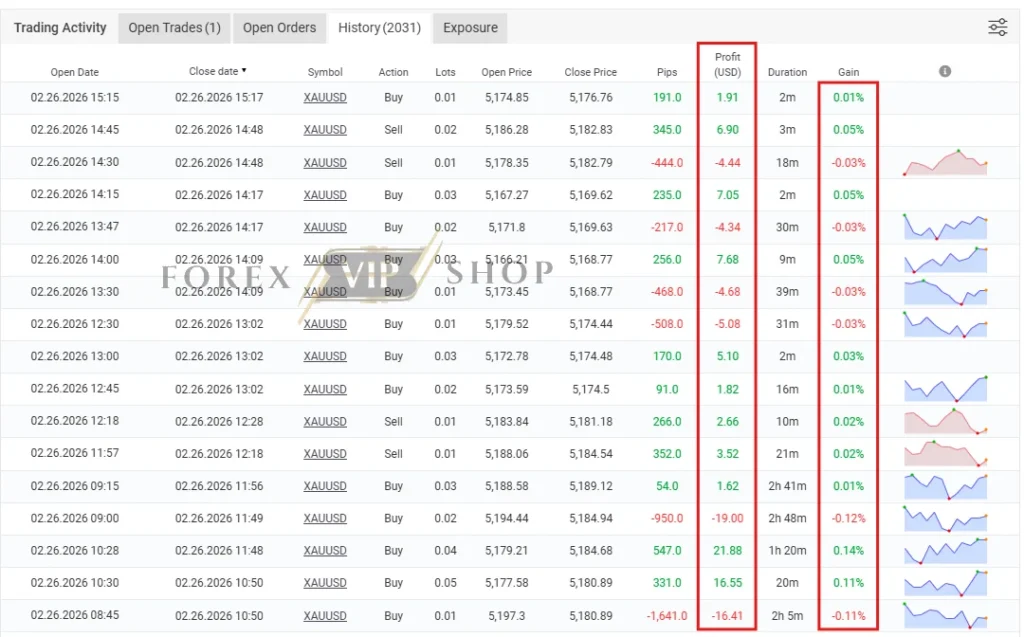View mini chart for the 21.88 profit trade
The image size is (1024, 637).
945,551
